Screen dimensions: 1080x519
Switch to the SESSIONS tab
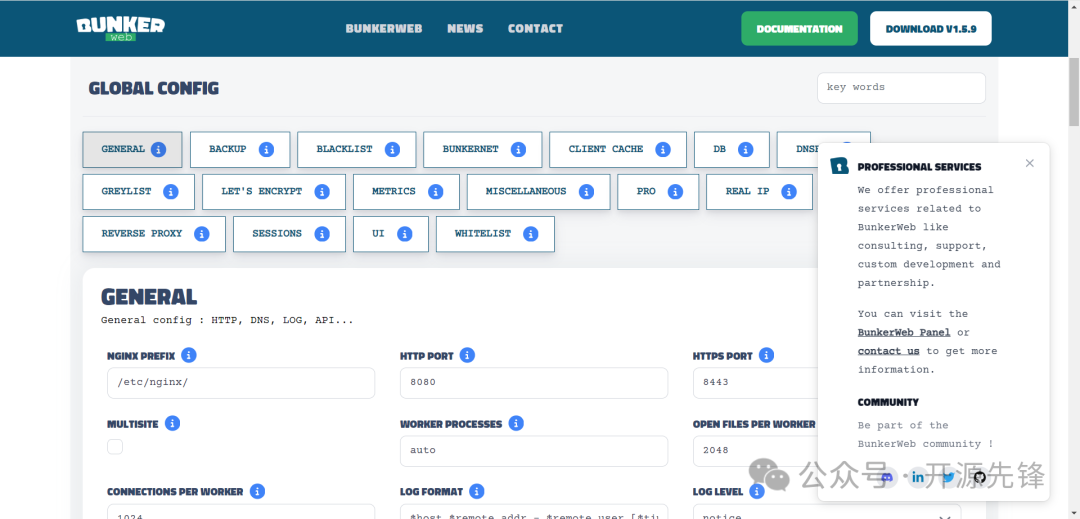289,234
